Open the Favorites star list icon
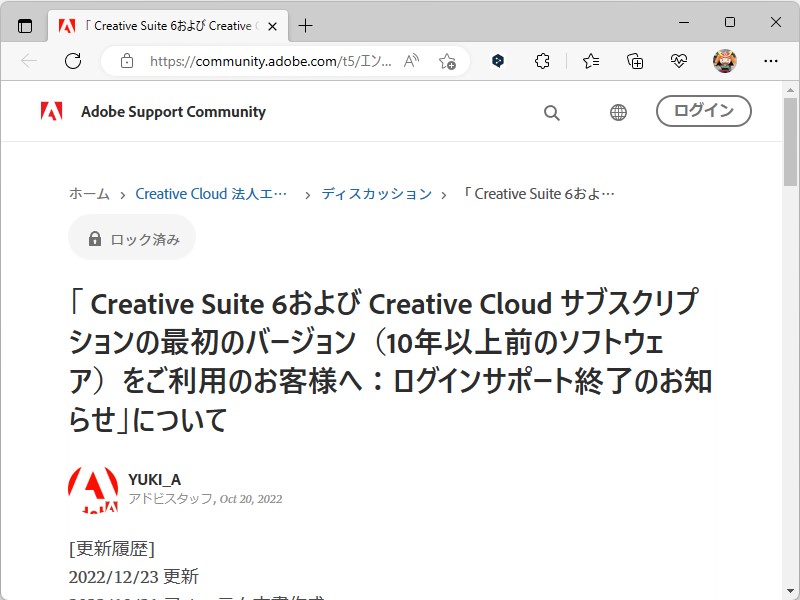Image resolution: width=800 pixels, height=600 pixels. 589,61
